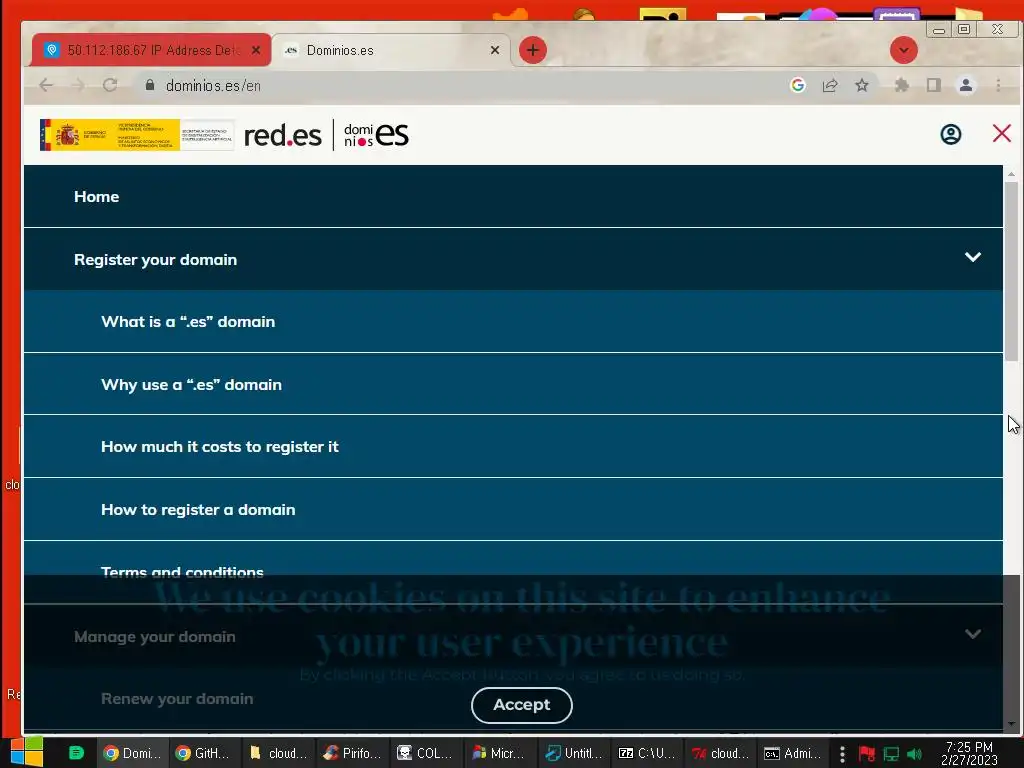Switch to the IP Address Details tab
The width and height of the screenshot is (1024, 768).
point(150,50)
